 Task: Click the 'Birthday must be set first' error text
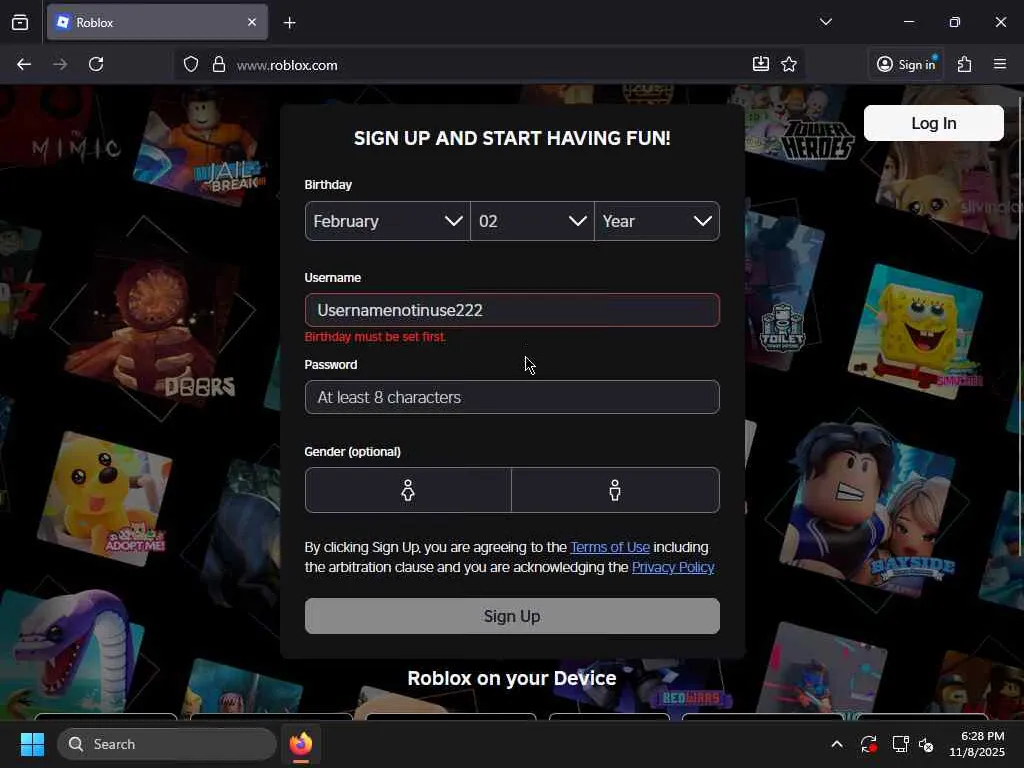point(375,337)
